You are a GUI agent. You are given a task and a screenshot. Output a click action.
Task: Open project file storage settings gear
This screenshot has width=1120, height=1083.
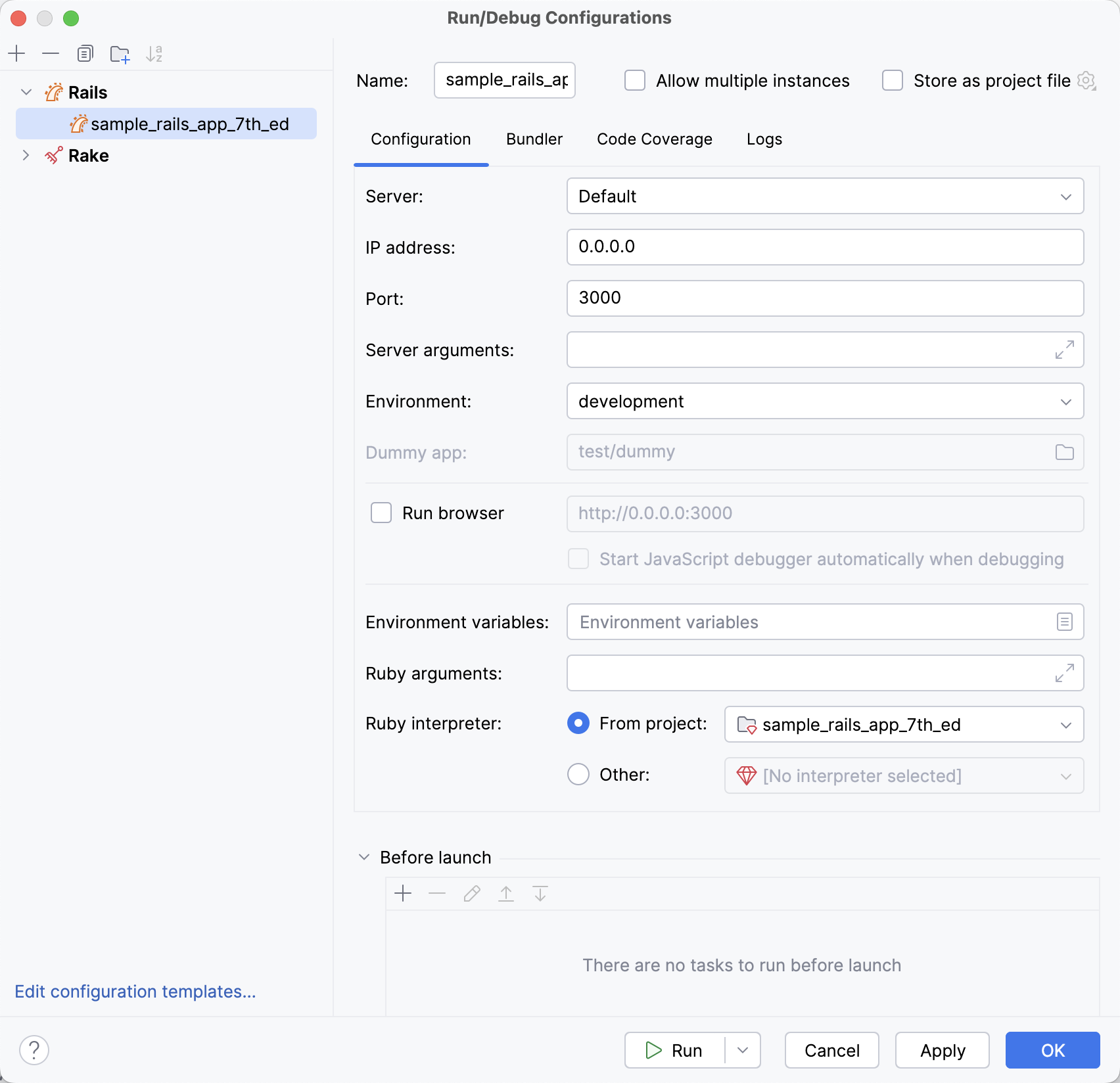point(1087,80)
